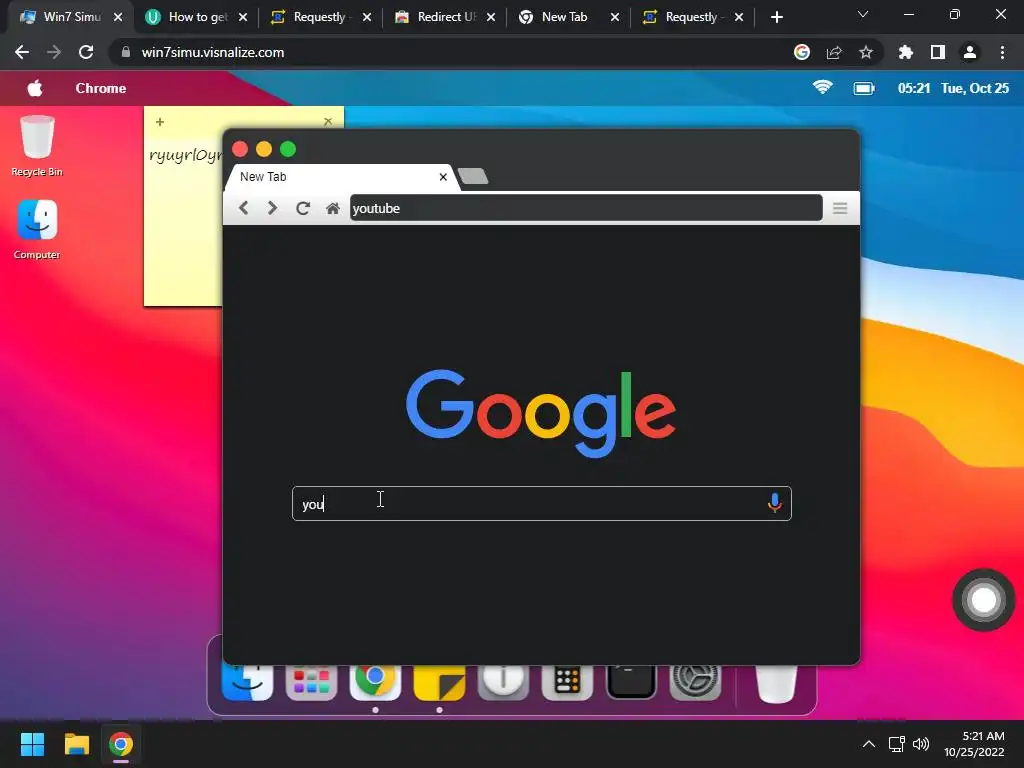
Task: Show hidden tray icons chevron
Action: 869,744
